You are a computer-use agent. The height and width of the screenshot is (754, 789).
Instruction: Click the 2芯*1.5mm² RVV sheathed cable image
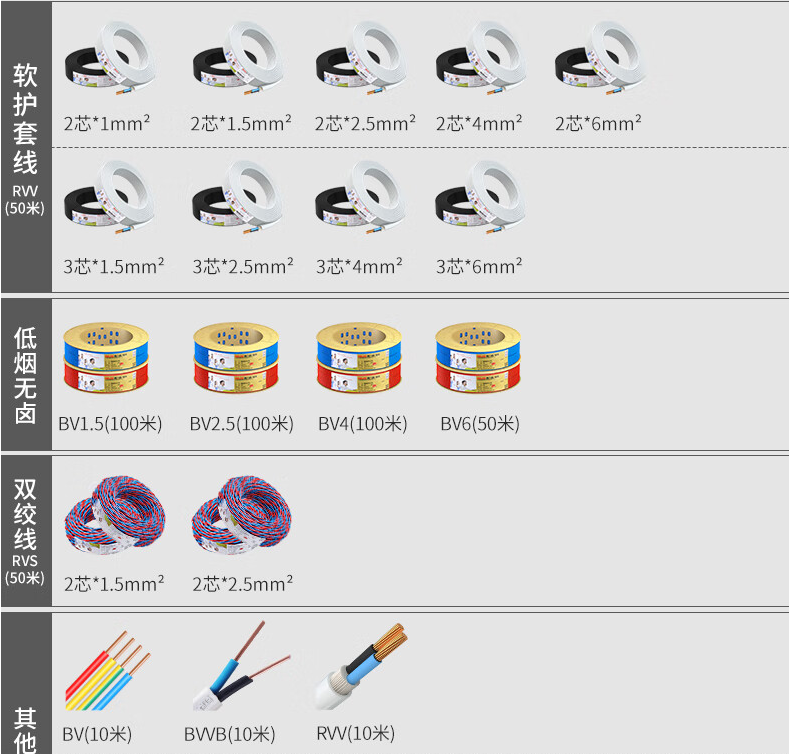pos(238,59)
